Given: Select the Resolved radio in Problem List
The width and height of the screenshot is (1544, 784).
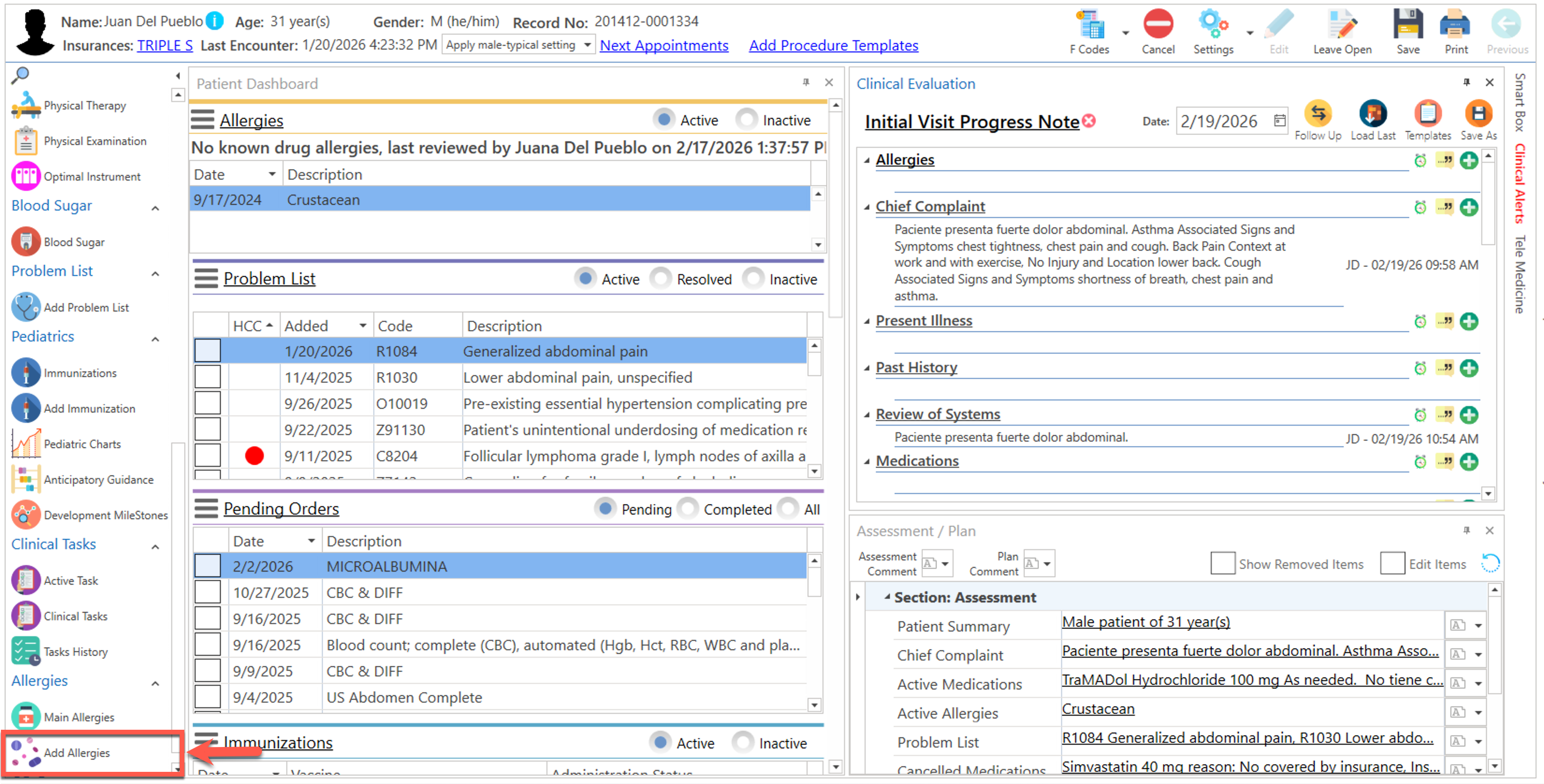Looking at the screenshot, I should point(661,279).
